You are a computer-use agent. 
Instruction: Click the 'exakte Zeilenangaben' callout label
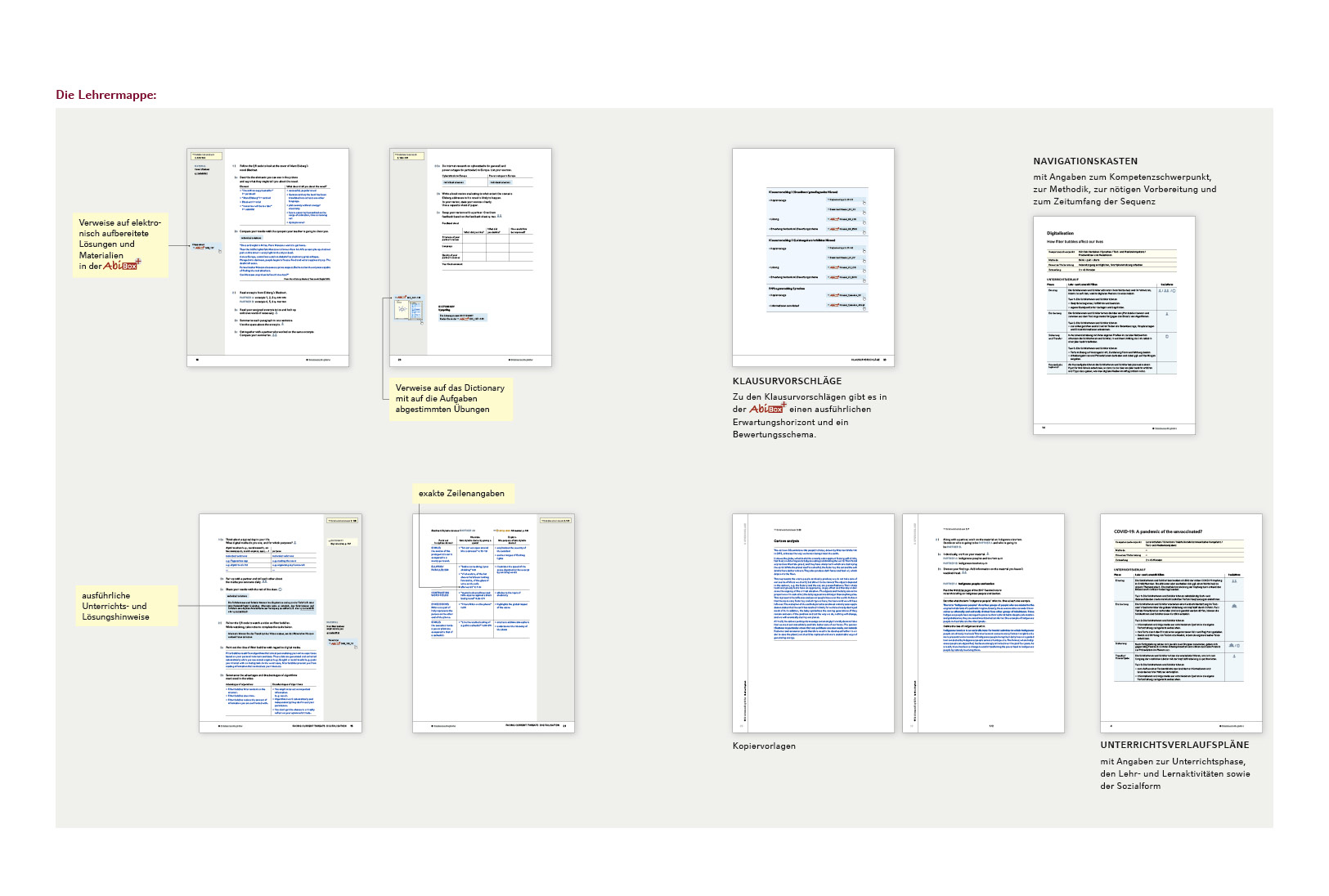pos(461,493)
